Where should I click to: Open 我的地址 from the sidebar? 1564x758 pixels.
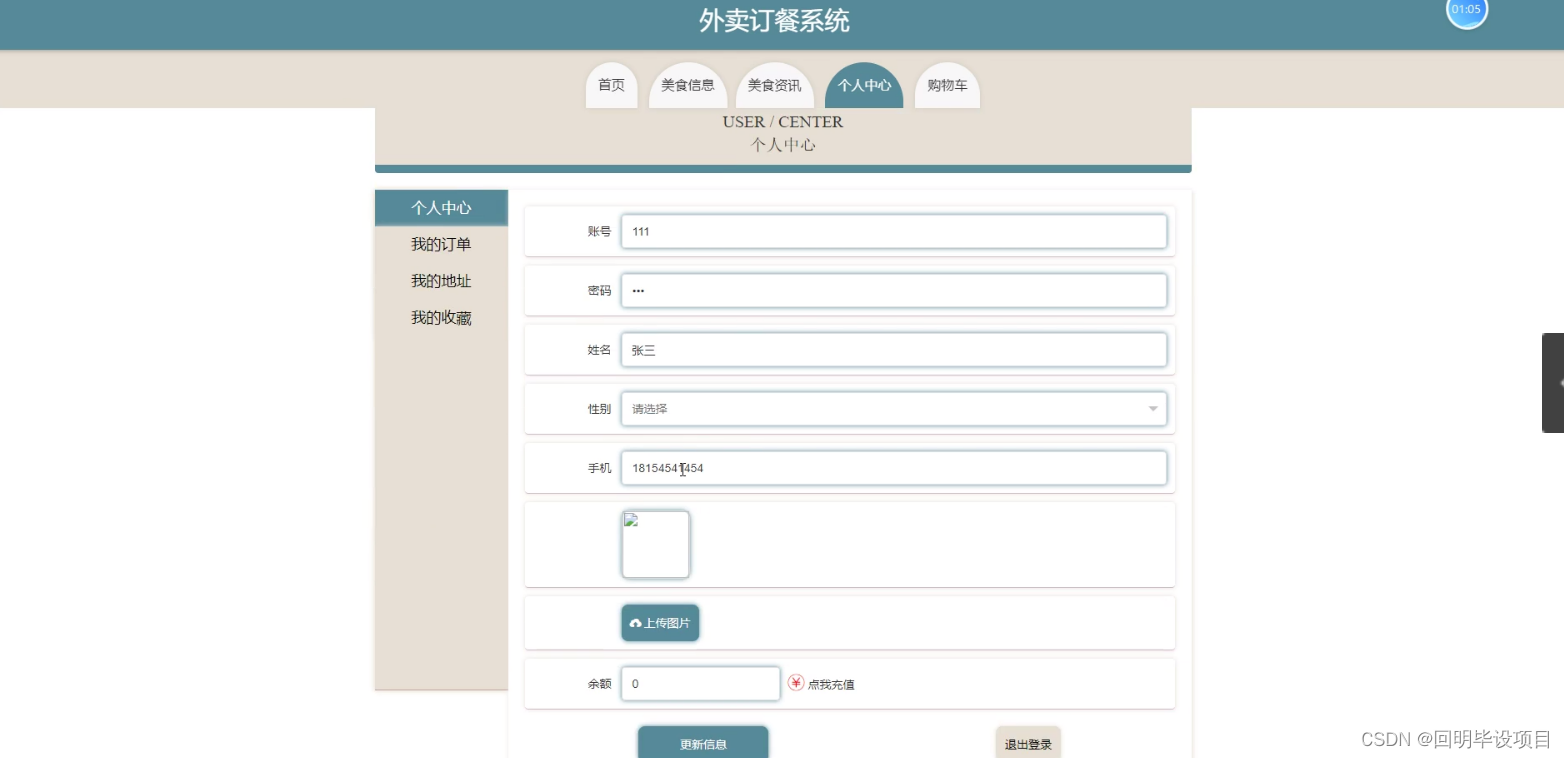point(441,281)
